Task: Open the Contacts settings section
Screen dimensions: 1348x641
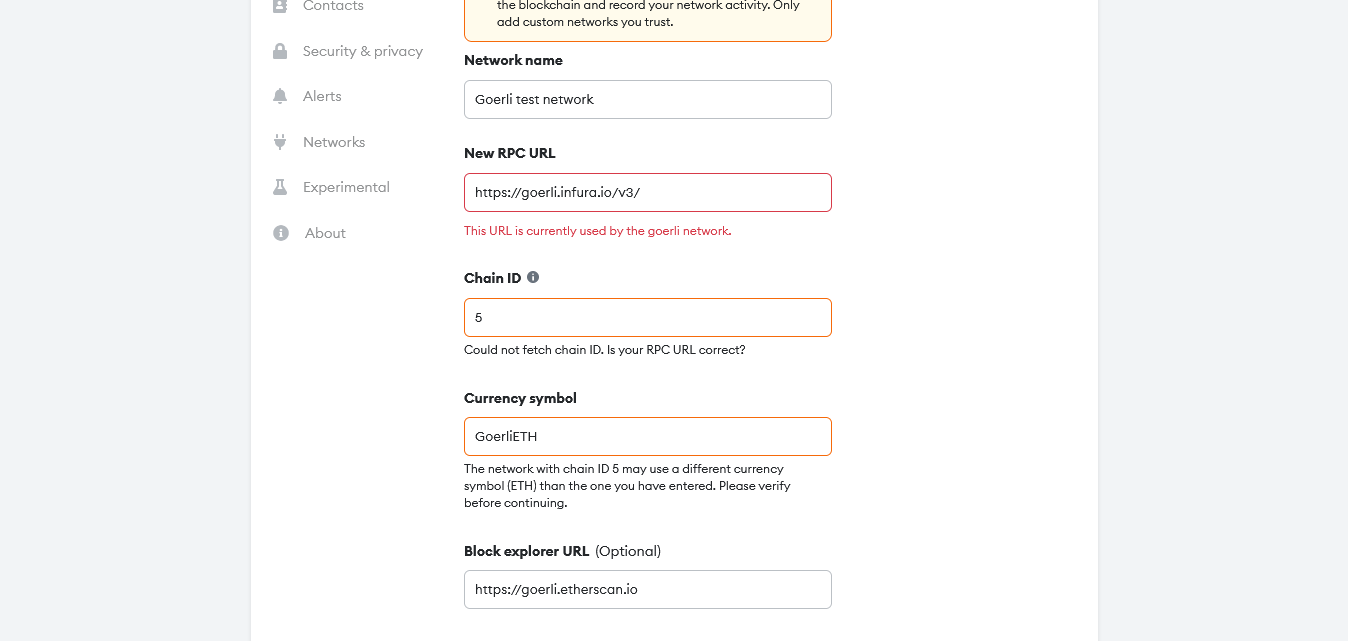Action: point(333,6)
